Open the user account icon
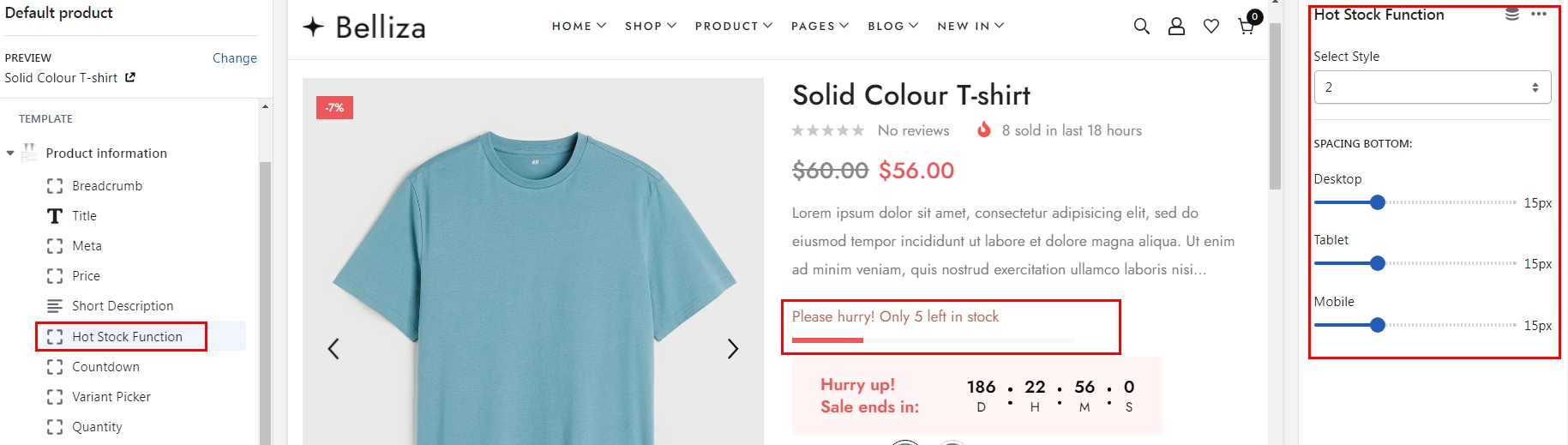Viewport: 1568px width, 445px height. coord(1176,27)
